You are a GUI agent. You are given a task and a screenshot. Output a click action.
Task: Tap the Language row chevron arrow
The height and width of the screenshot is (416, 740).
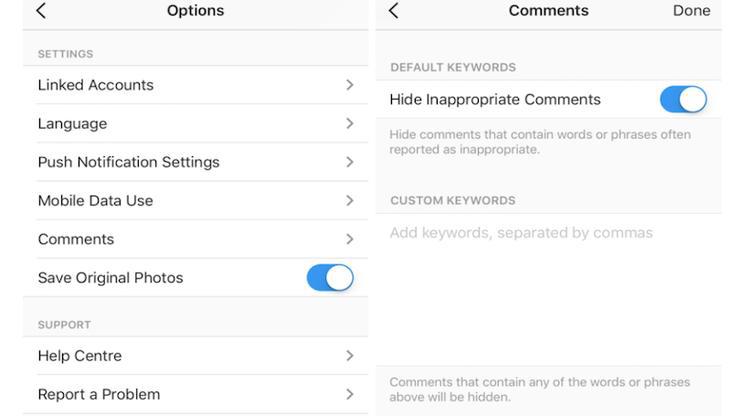pyautogui.click(x=349, y=124)
